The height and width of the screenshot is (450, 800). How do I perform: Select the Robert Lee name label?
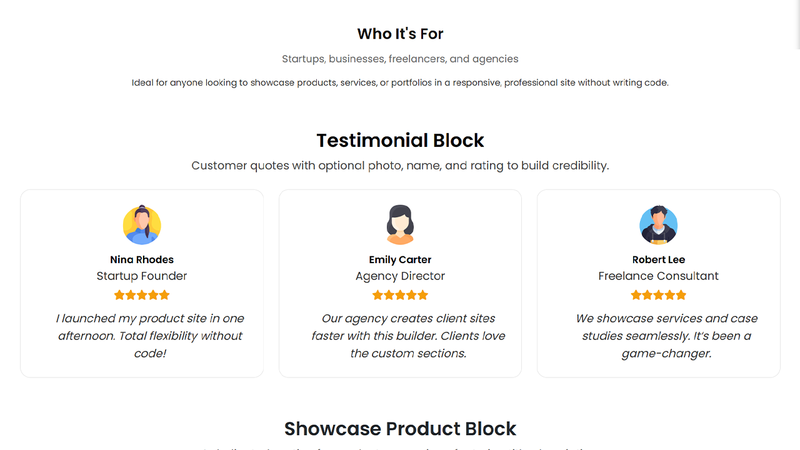[658, 260]
